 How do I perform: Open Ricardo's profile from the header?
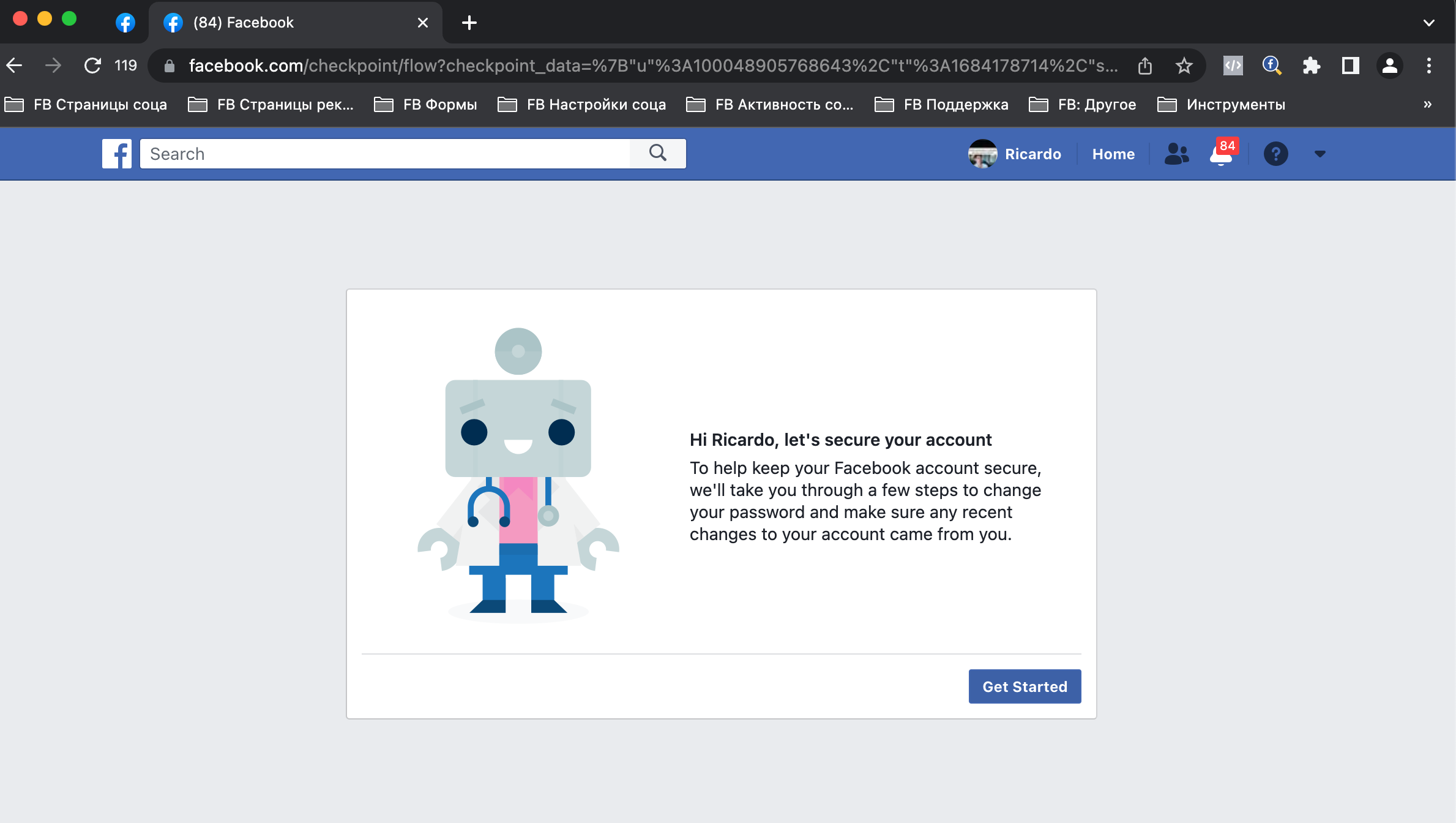point(1015,154)
